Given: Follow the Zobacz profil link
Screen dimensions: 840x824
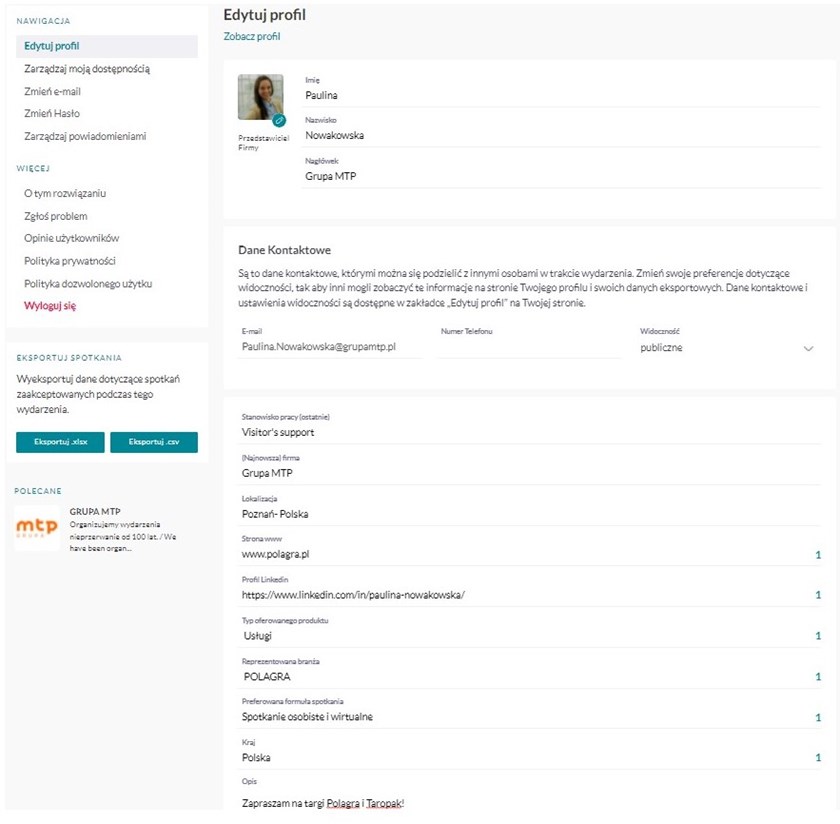Looking at the screenshot, I should point(252,36).
